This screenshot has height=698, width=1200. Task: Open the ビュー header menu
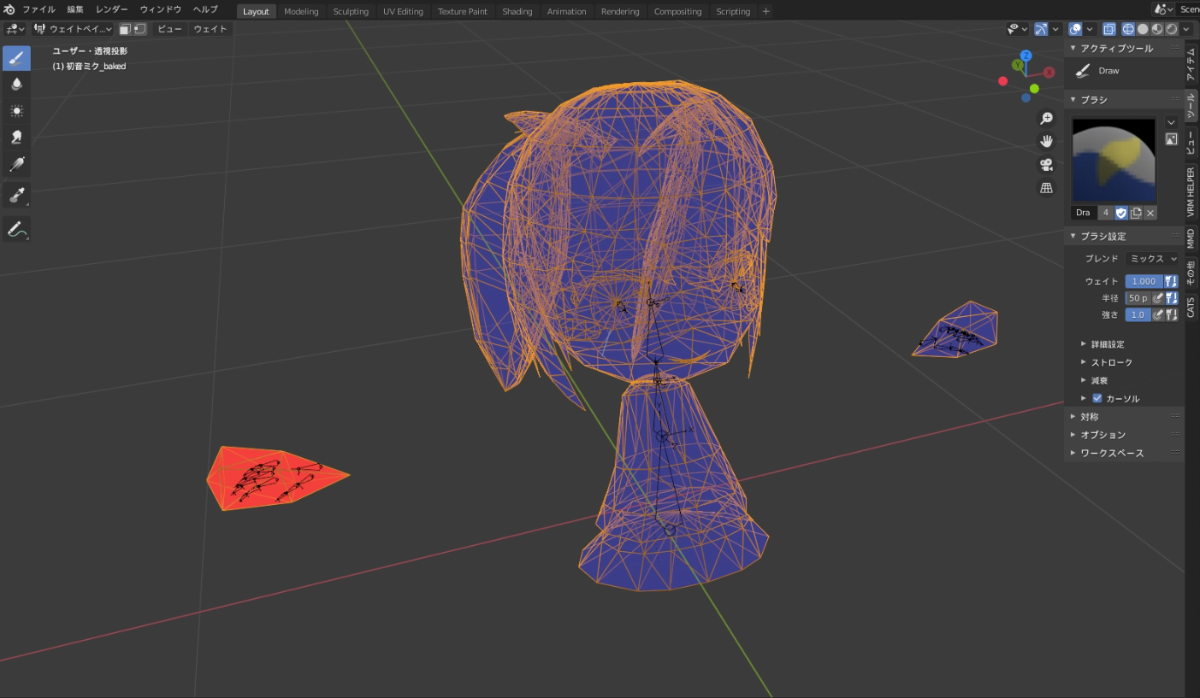[x=169, y=29]
